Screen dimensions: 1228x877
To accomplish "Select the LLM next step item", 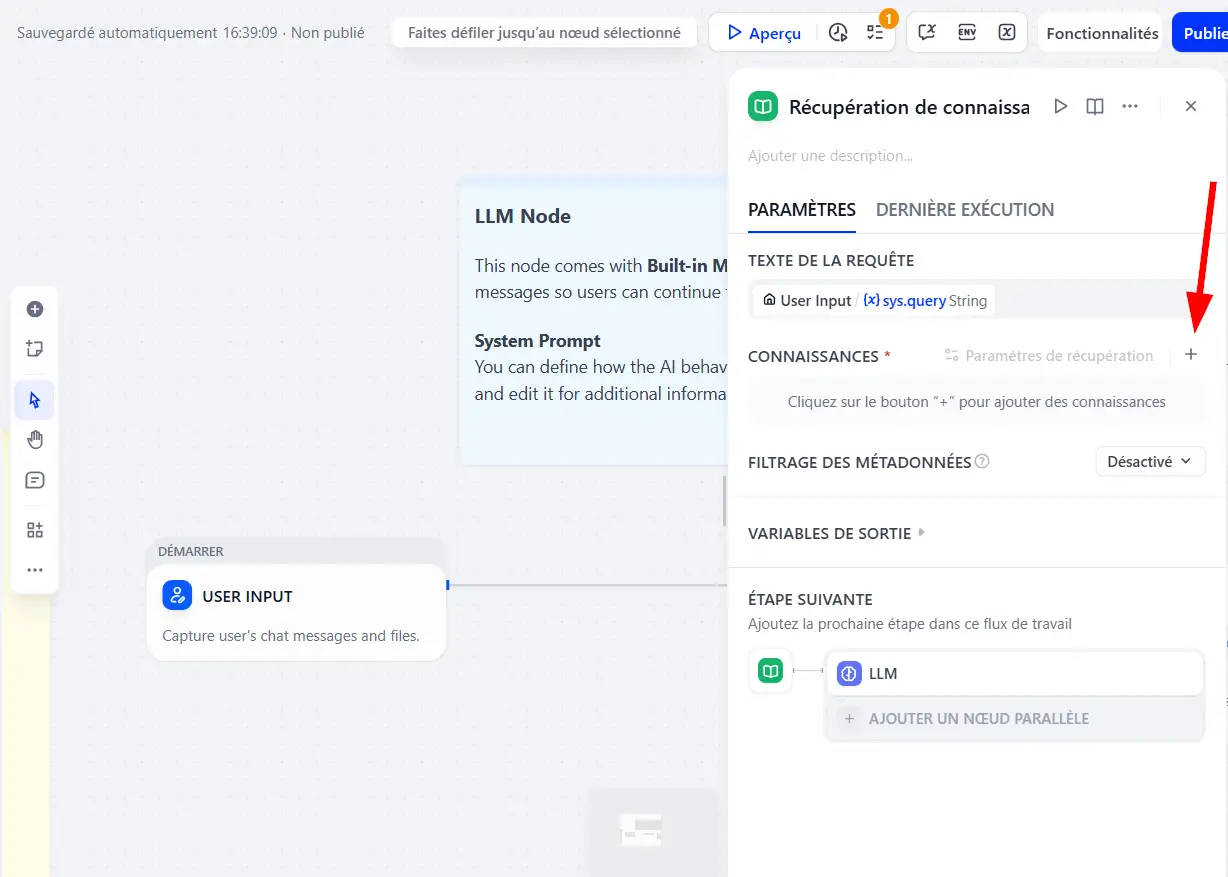I will tap(1014, 673).
